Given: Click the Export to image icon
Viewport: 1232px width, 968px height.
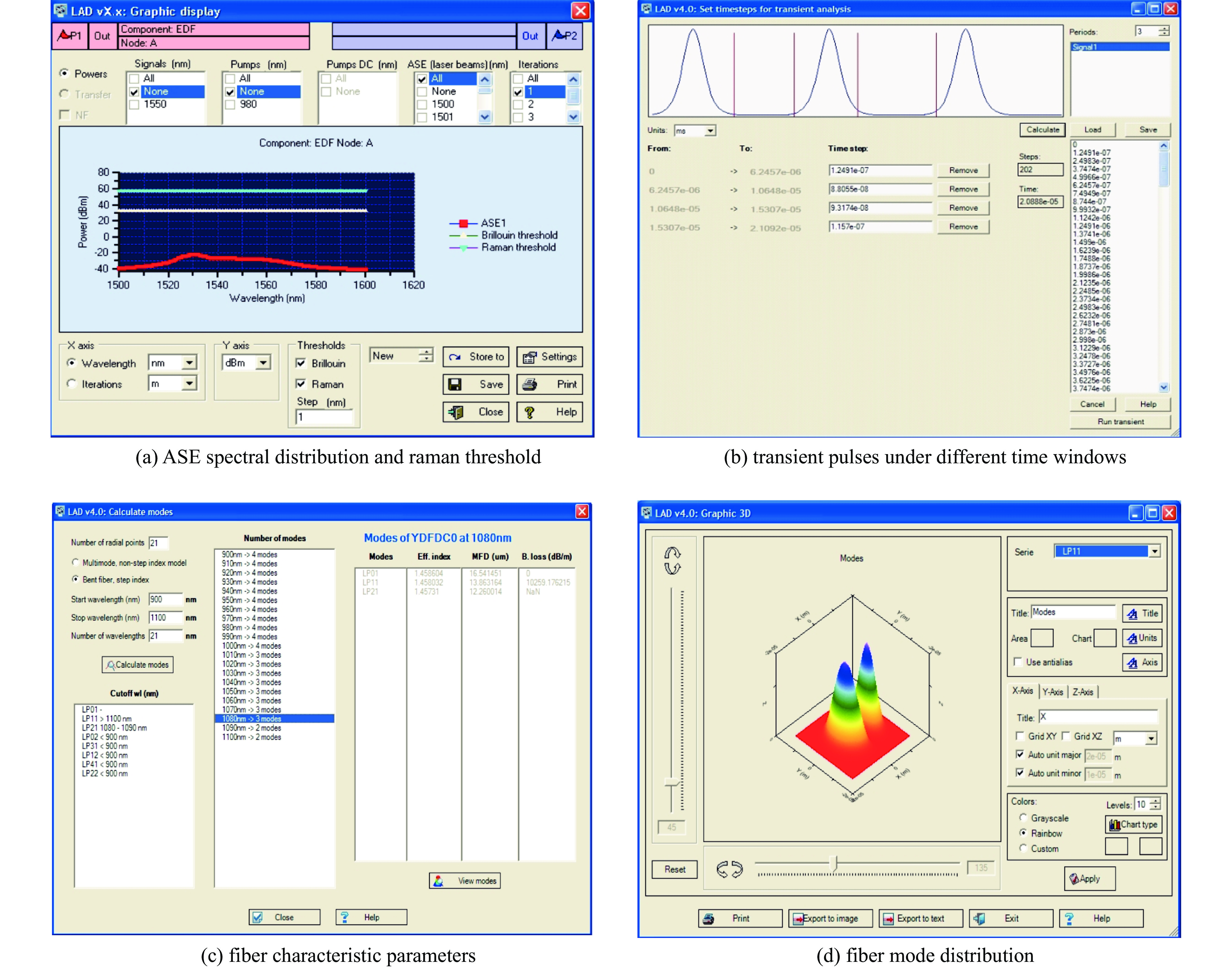Looking at the screenshot, I should tap(798, 919).
